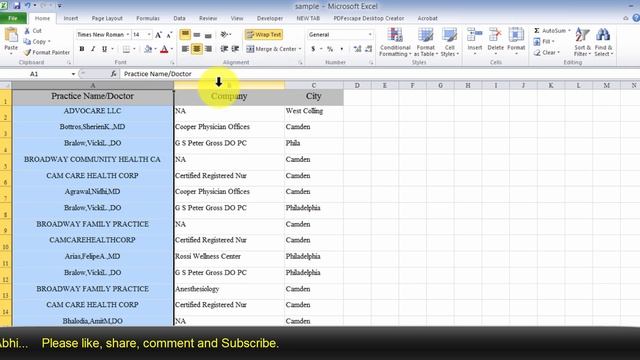Open the font size dropdown
Viewport: 640px width, 360px height.
149,35
